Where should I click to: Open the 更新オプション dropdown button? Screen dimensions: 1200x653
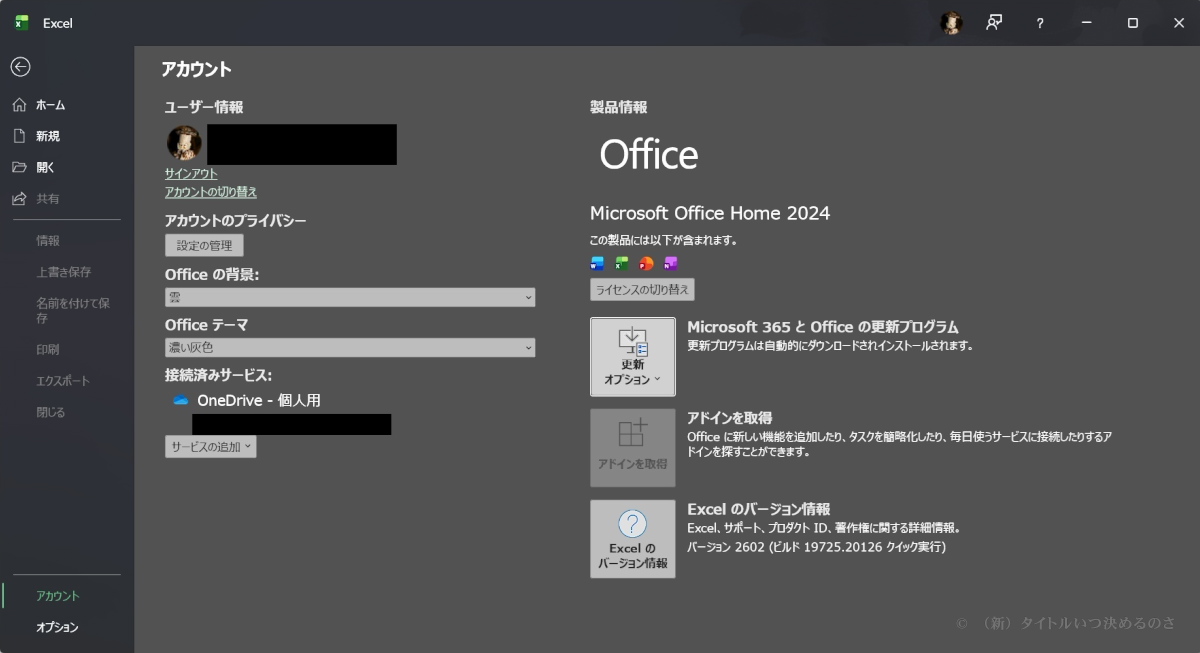[x=633, y=357]
